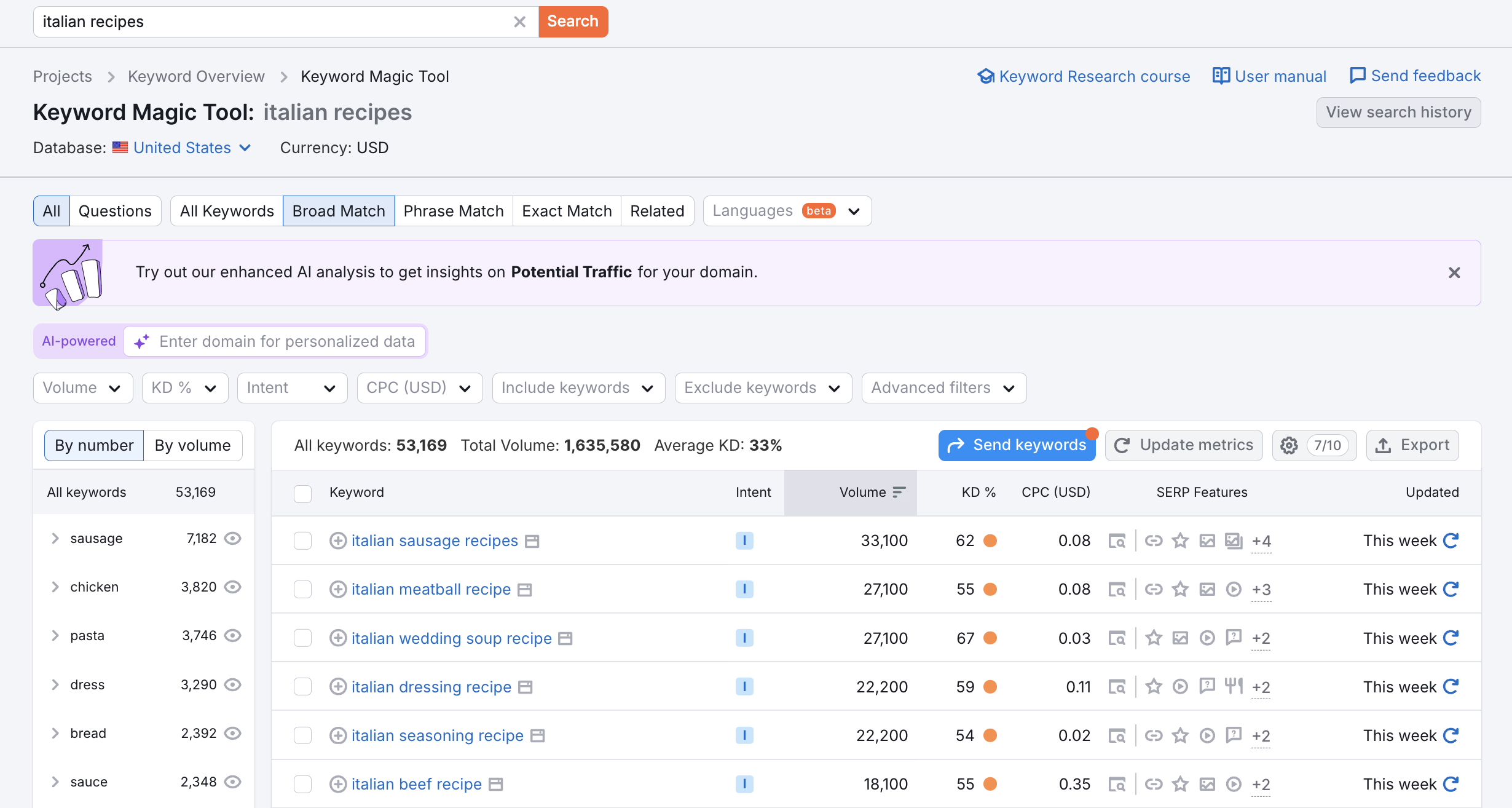
Task: Tick the select-all checkbox in table header
Action: [x=302, y=493]
